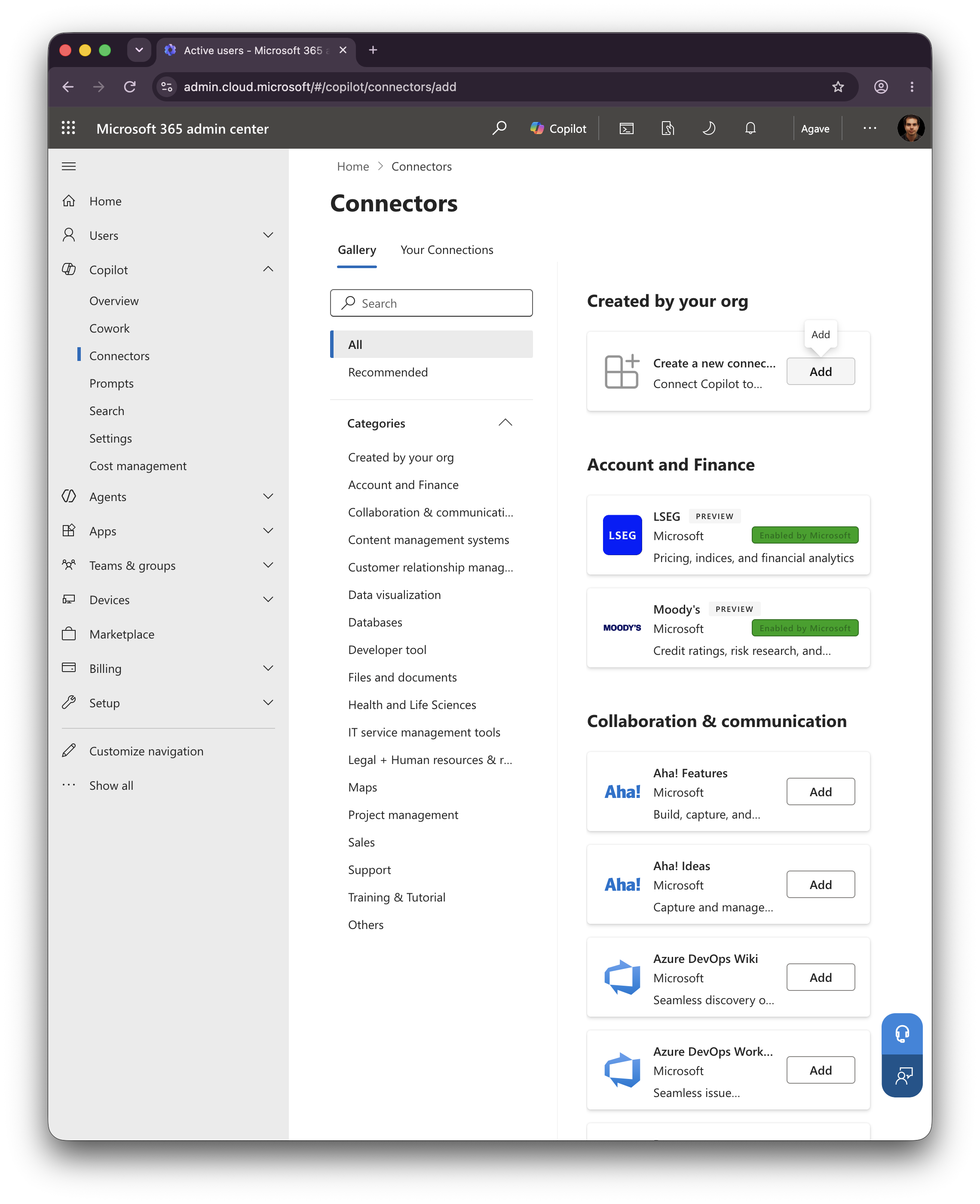This screenshot has height=1204, width=980.
Task: Expand the Apps nav section
Action: click(268, 530)
